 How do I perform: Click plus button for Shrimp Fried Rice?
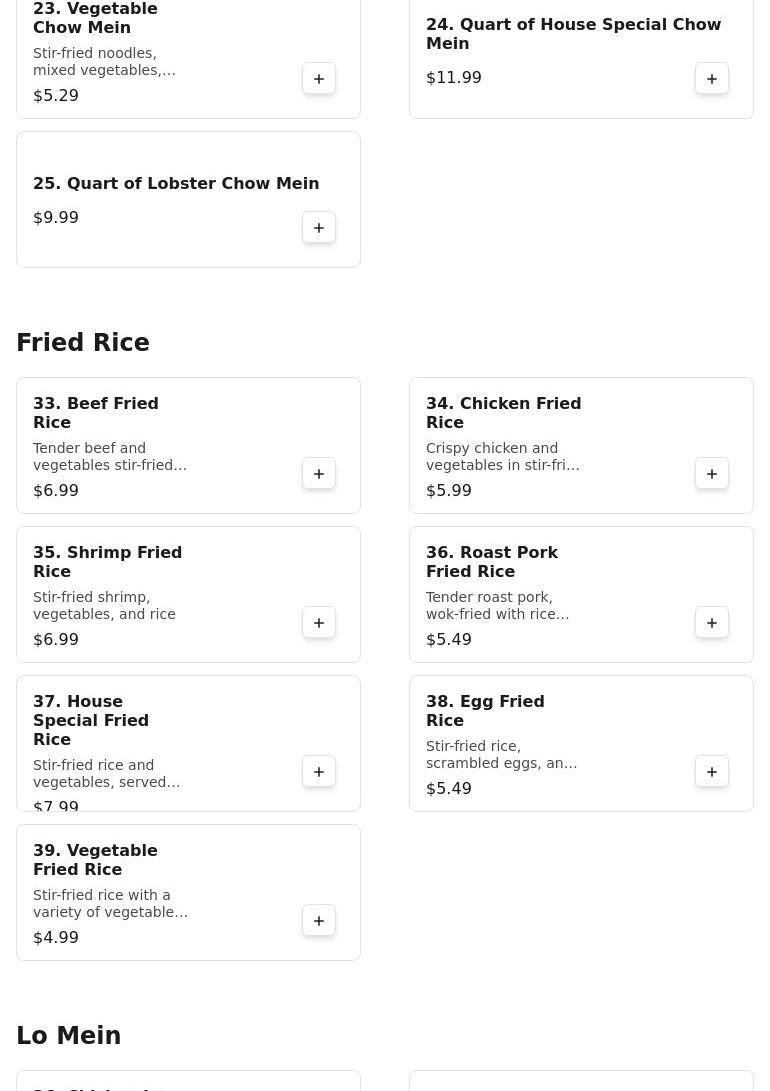[319, 623]
